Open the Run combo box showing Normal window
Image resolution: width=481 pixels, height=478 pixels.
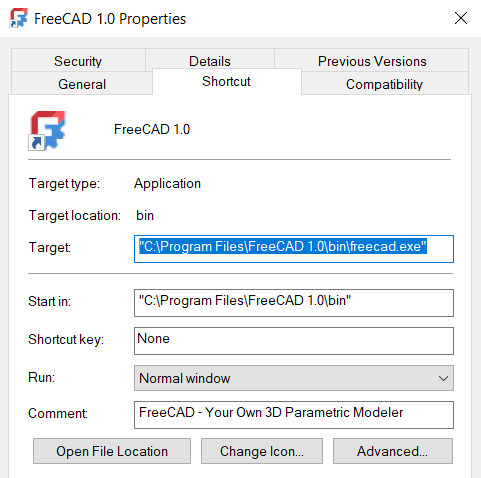click(x=294, y=378)
